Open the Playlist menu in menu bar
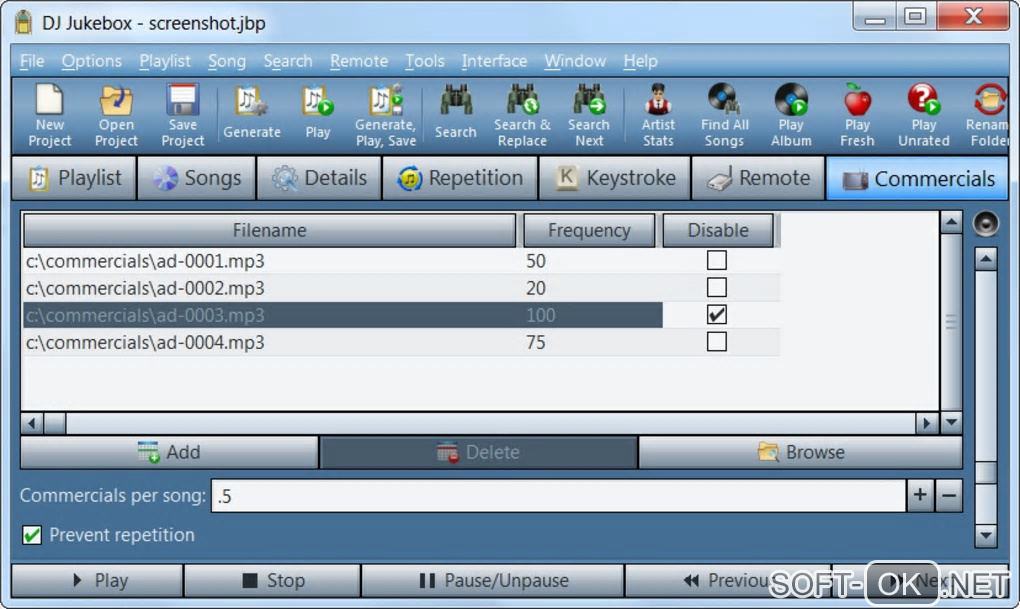 tap(165, 61)
